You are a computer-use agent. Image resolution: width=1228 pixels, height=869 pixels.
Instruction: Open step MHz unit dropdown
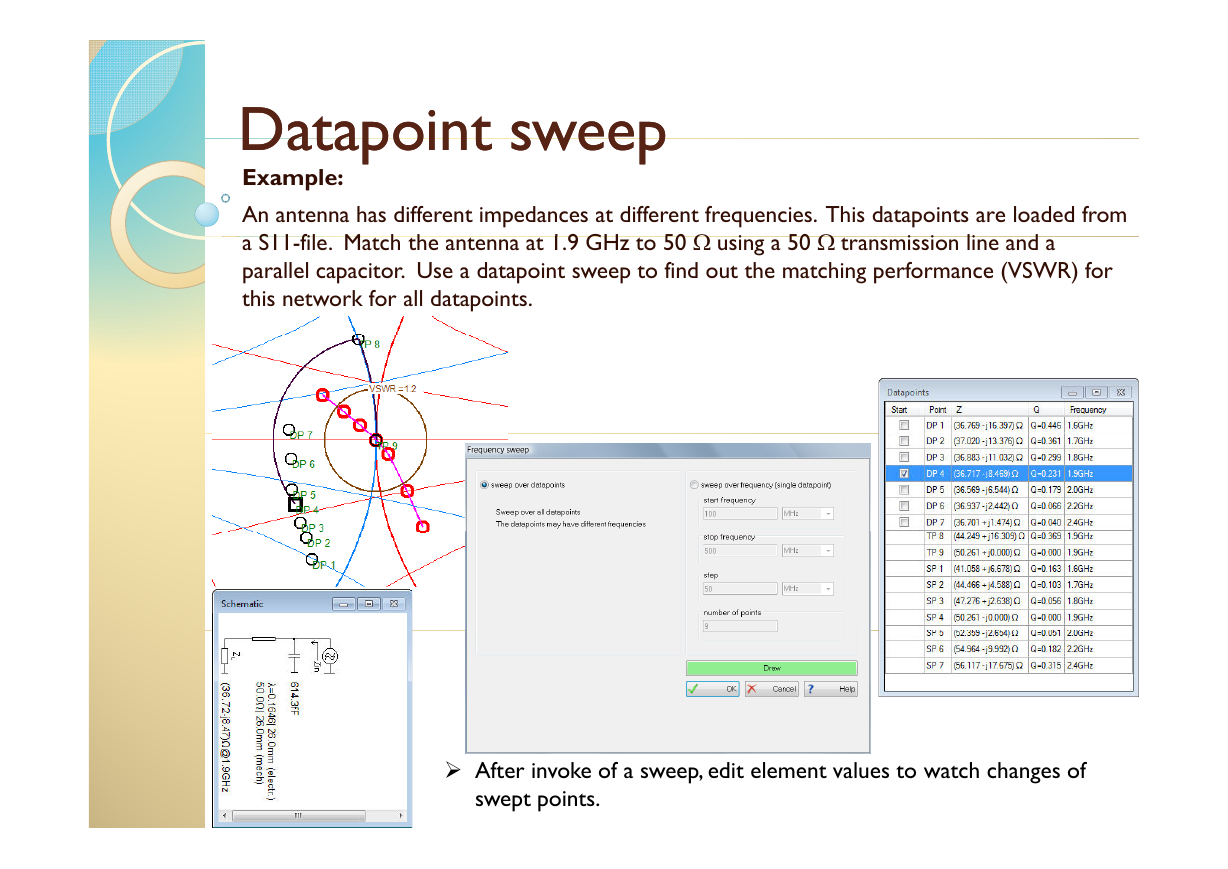(807, 589)
